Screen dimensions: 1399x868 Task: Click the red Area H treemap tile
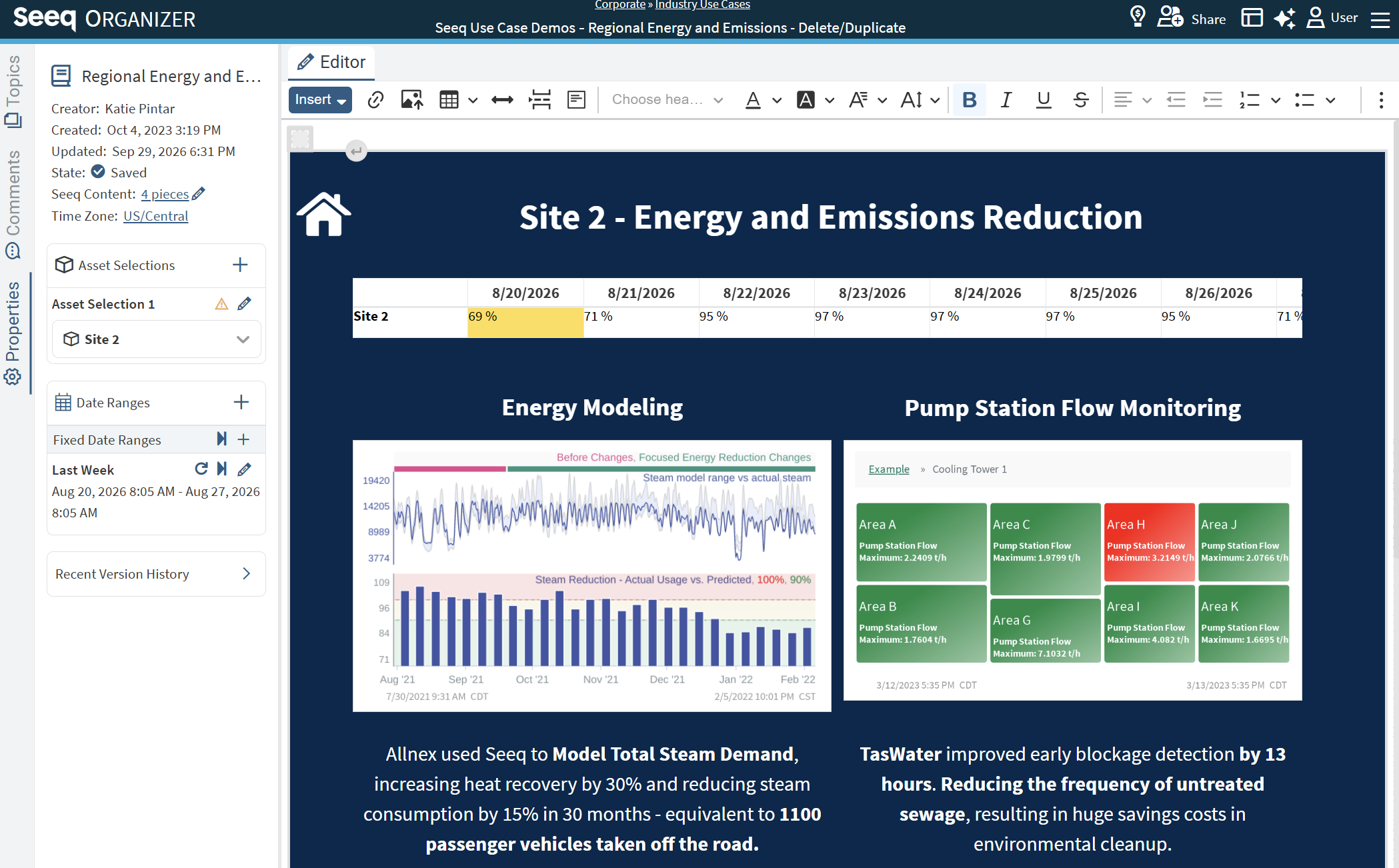click(x=1150, y=542)
